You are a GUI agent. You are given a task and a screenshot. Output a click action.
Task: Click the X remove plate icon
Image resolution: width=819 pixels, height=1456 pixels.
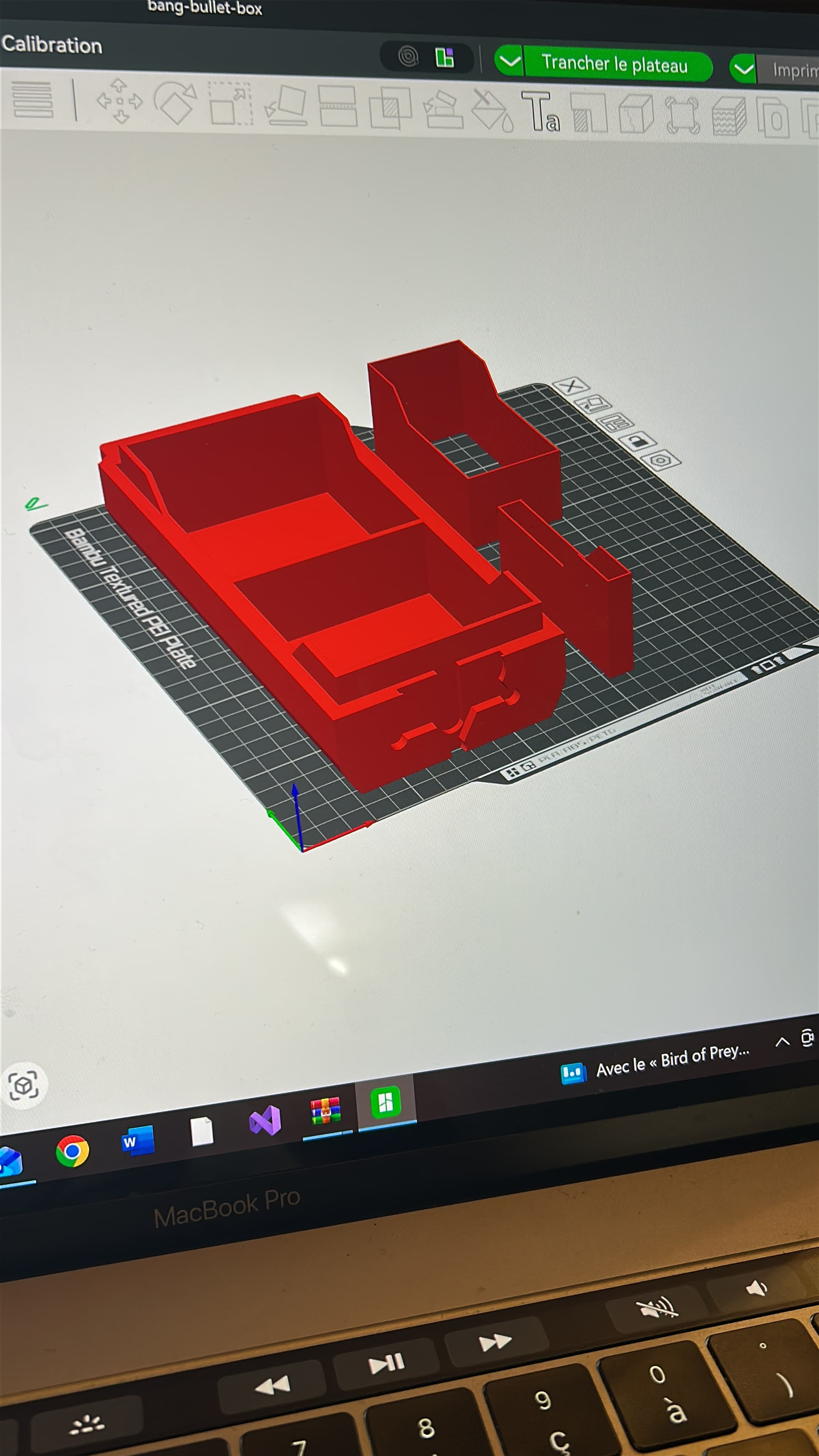click(x=571, y=387)
